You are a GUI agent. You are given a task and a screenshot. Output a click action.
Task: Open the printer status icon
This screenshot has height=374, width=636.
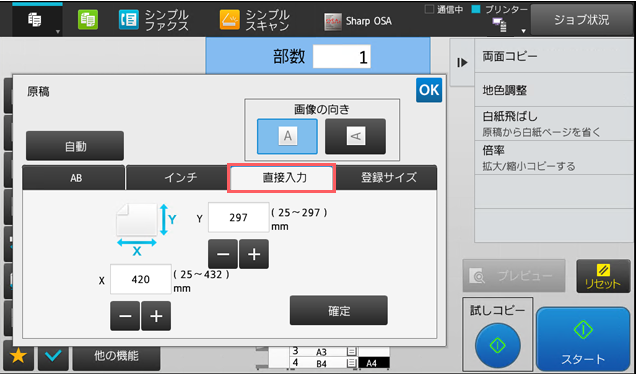[x=499, y=26]
